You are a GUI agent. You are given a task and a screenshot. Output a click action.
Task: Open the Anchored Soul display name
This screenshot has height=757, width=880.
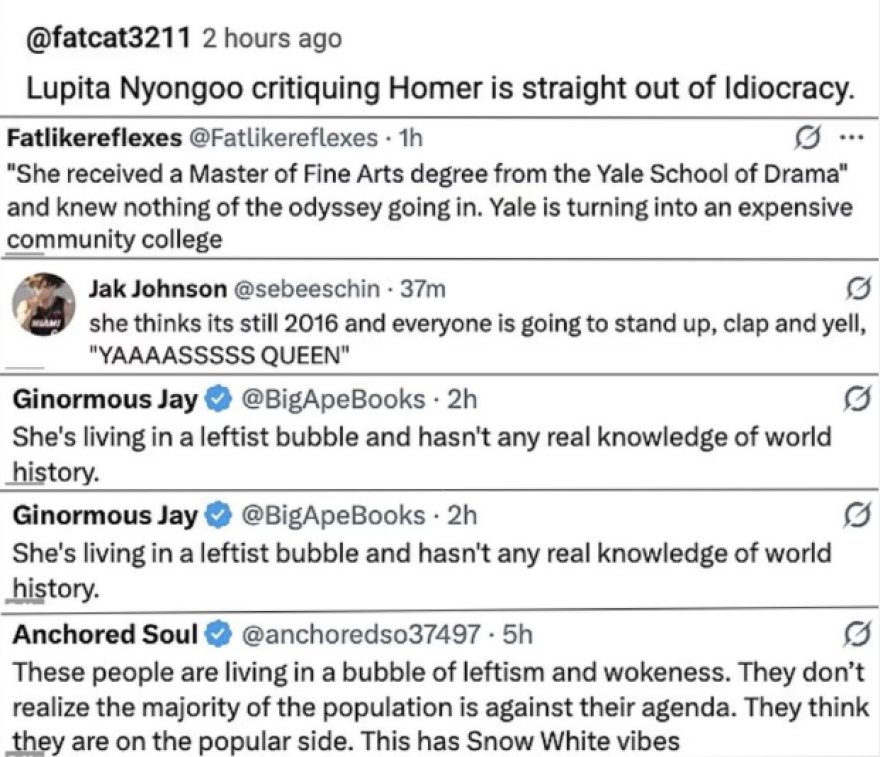tap(105, 635)
